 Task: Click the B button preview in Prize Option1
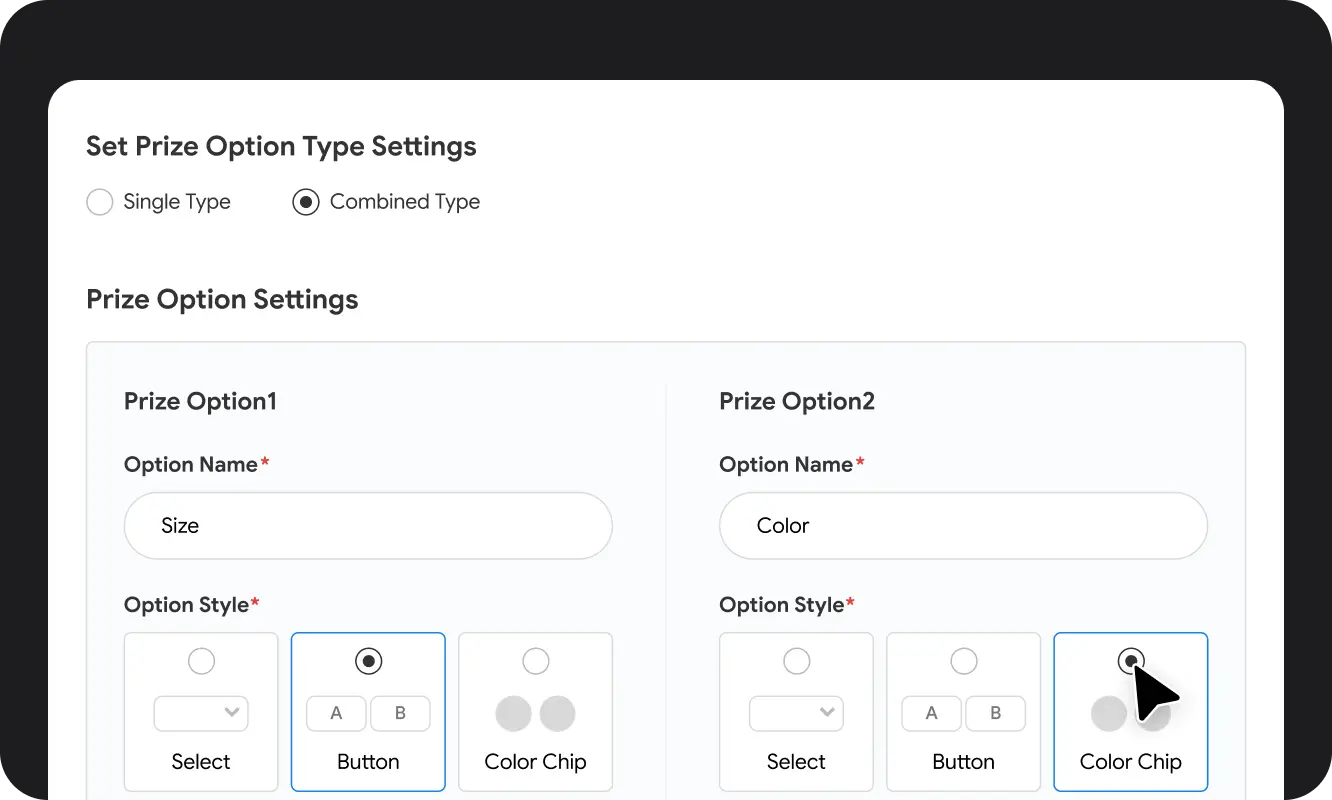400,713
